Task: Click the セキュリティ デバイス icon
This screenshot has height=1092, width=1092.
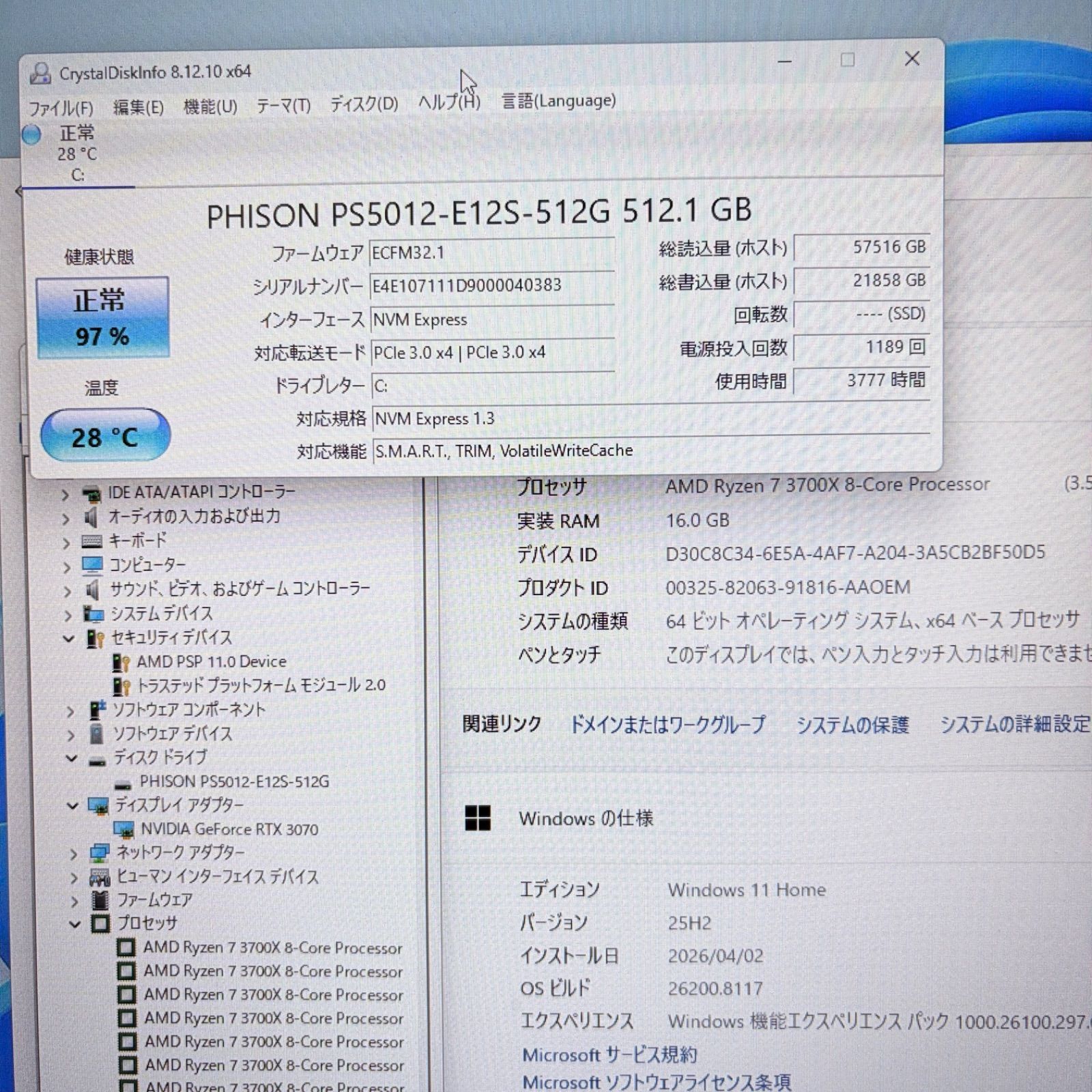Action: coord(95,639)
